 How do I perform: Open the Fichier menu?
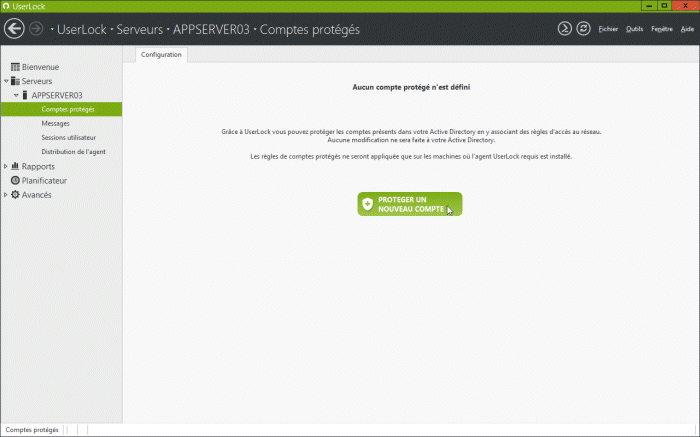608,29
